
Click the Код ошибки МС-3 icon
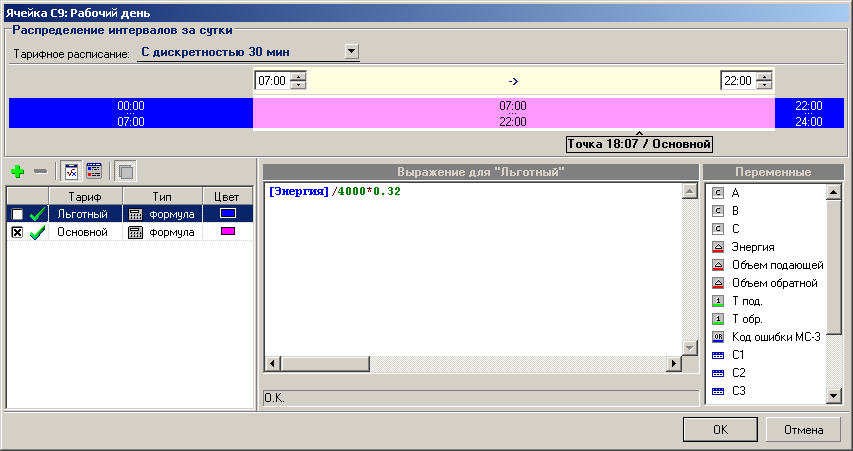(x=718, y=337)
